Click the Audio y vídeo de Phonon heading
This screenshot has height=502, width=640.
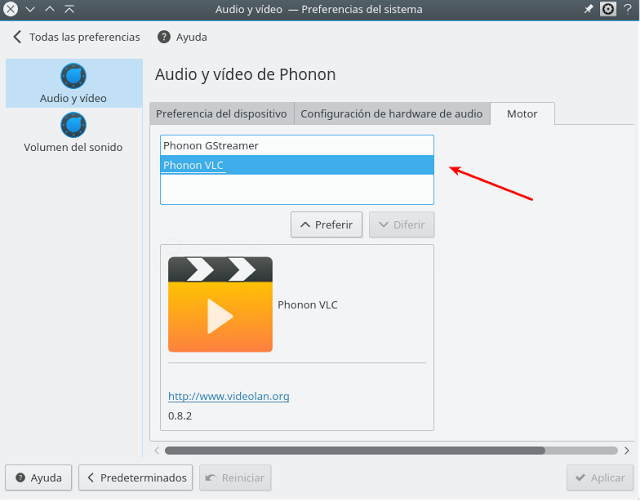tap(245, 75)
